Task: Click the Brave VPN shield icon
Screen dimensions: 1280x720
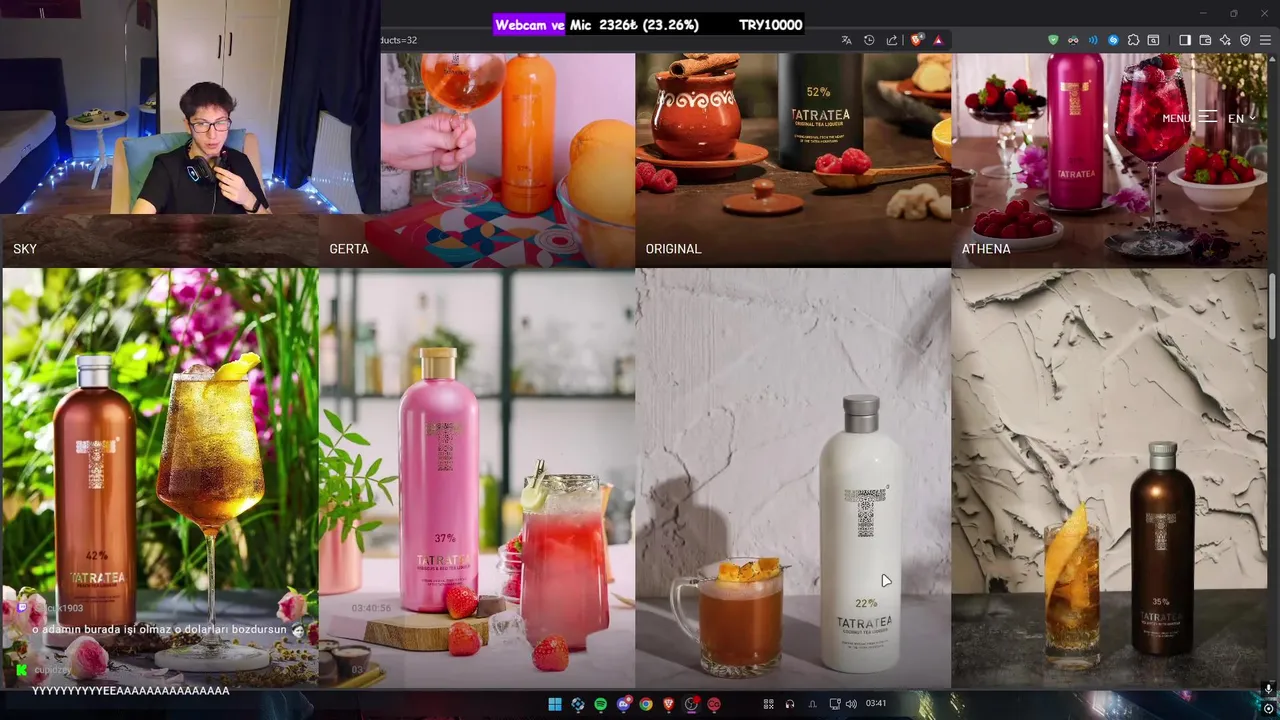Action: [x=1245, y=40]
